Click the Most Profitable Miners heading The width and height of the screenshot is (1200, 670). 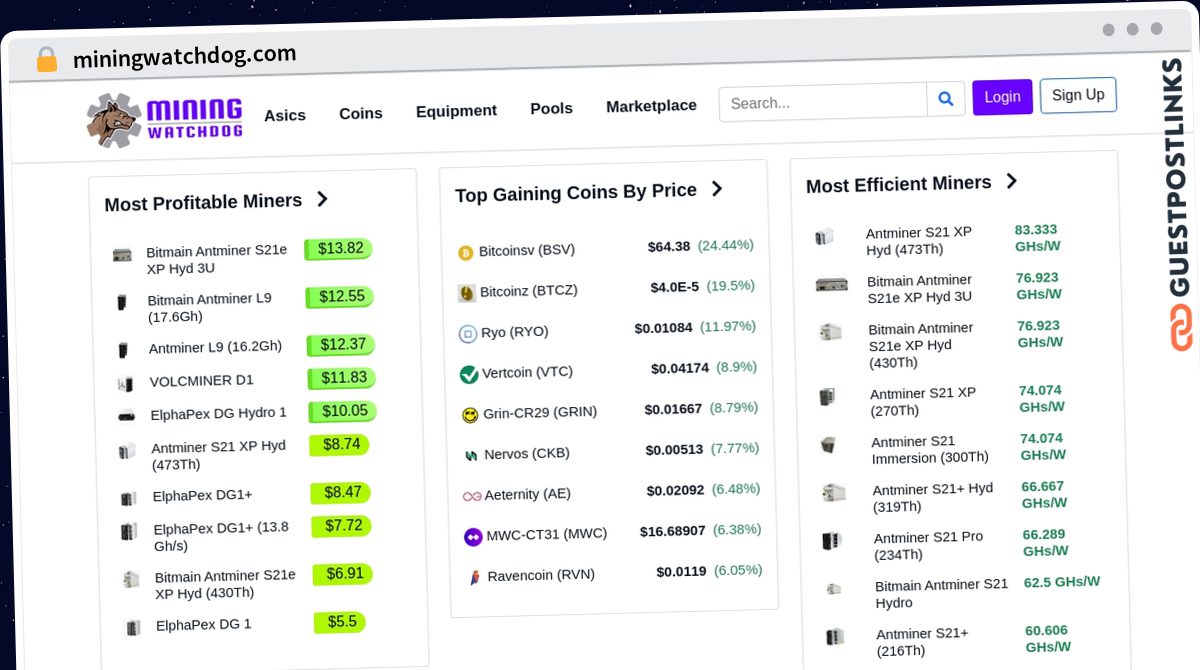click(203, 203)
